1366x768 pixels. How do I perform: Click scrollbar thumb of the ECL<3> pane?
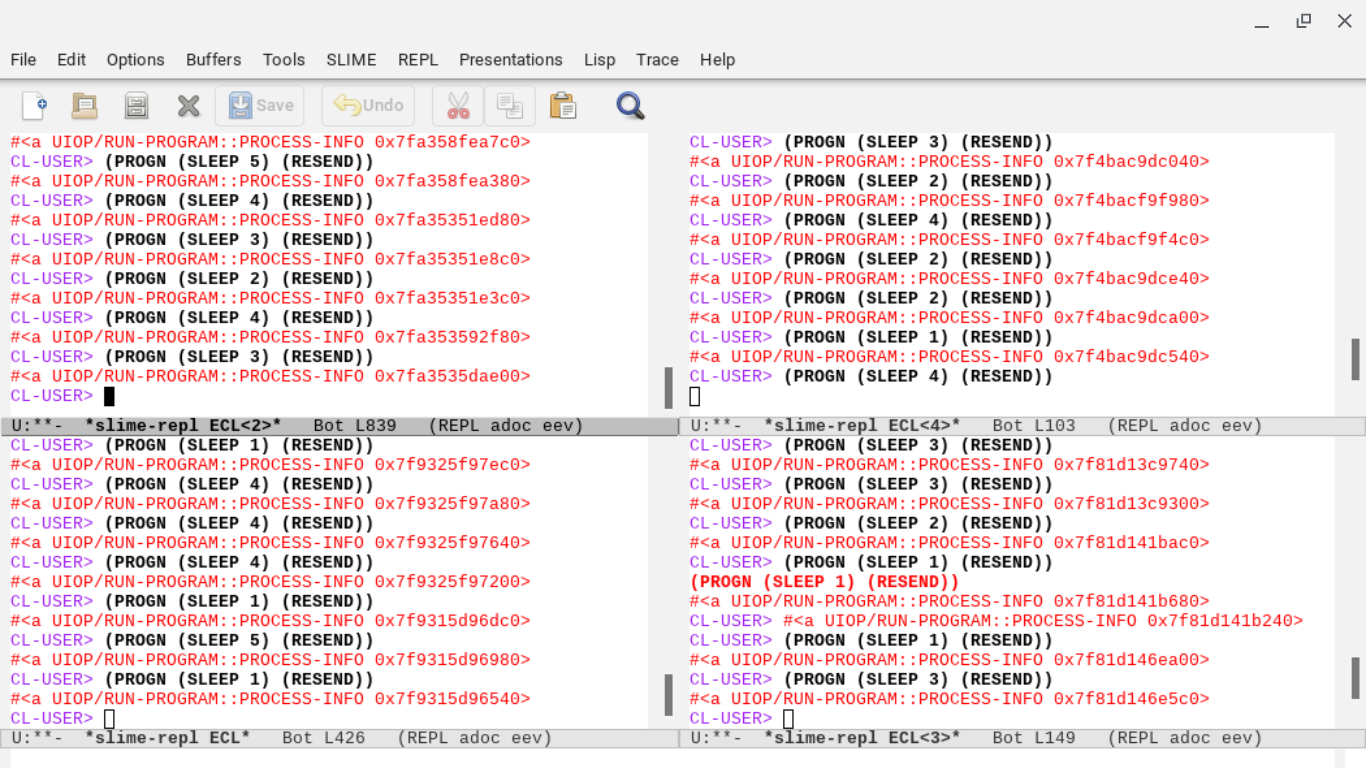(x=1355, y=677)
